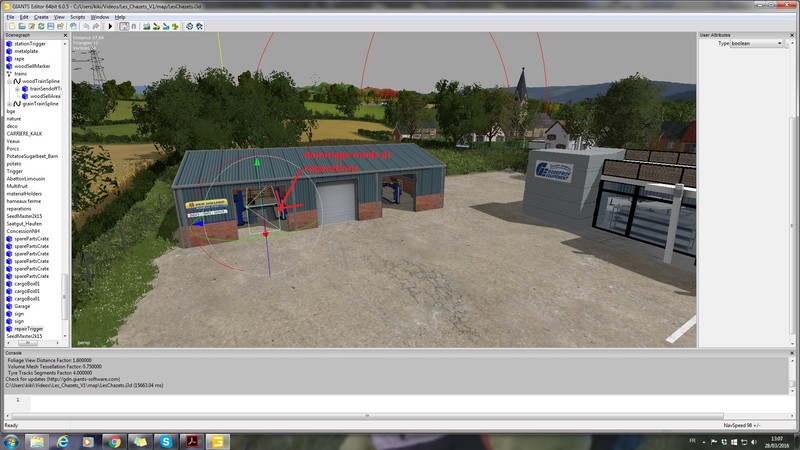Select the terrain sculpt mode icon

[x=147, y=26]
